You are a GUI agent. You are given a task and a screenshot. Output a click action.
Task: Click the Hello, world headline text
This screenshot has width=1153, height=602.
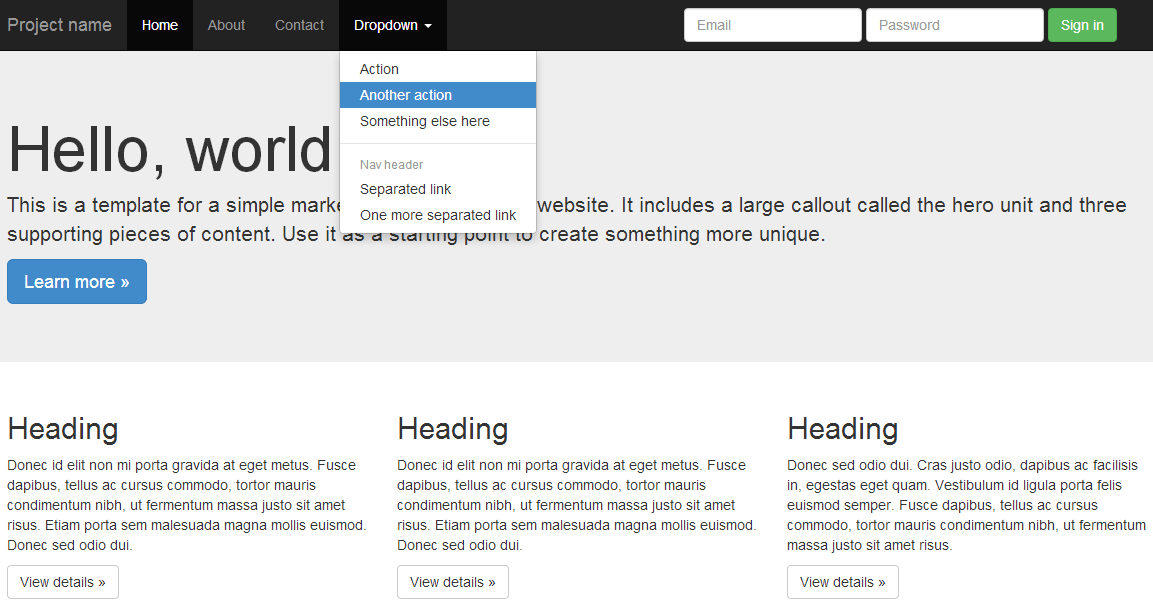(x=170, y=150)
